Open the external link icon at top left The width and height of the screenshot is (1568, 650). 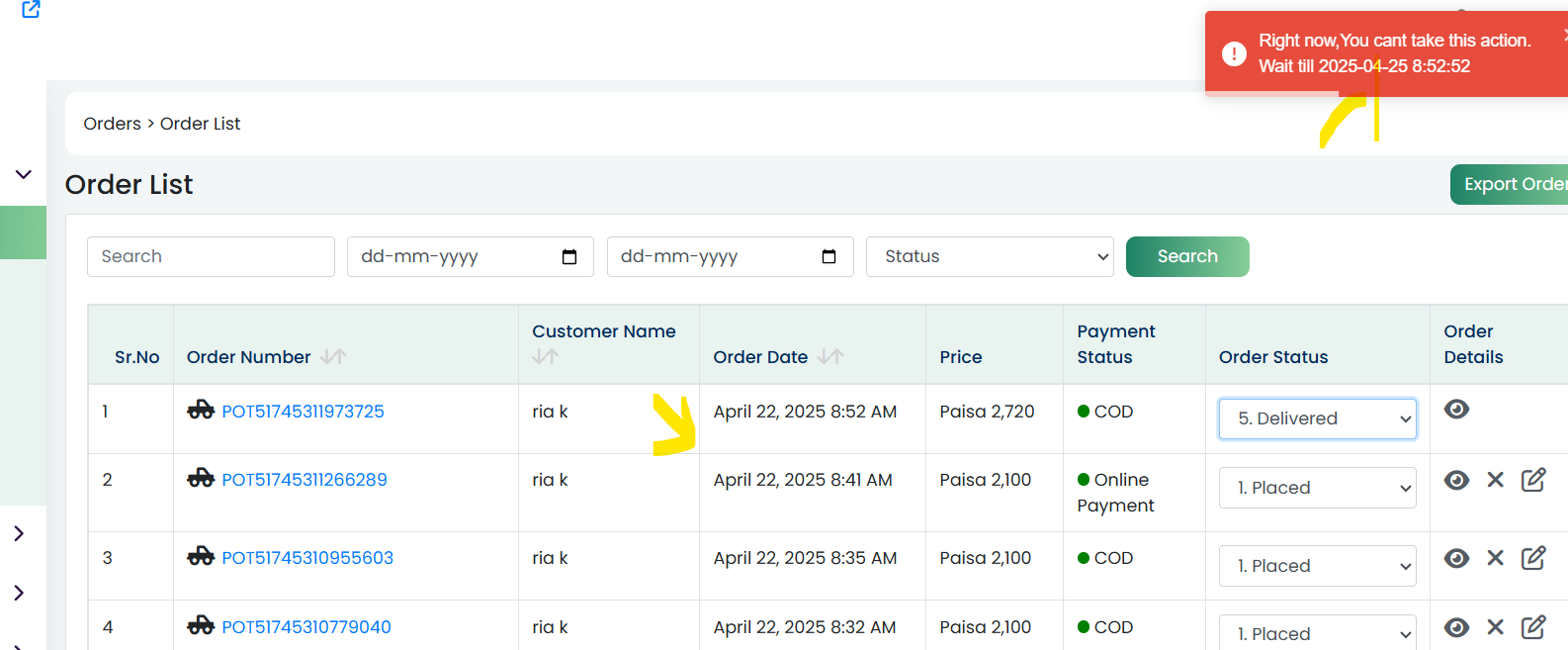pyautogui.click(x=31, y=9)
